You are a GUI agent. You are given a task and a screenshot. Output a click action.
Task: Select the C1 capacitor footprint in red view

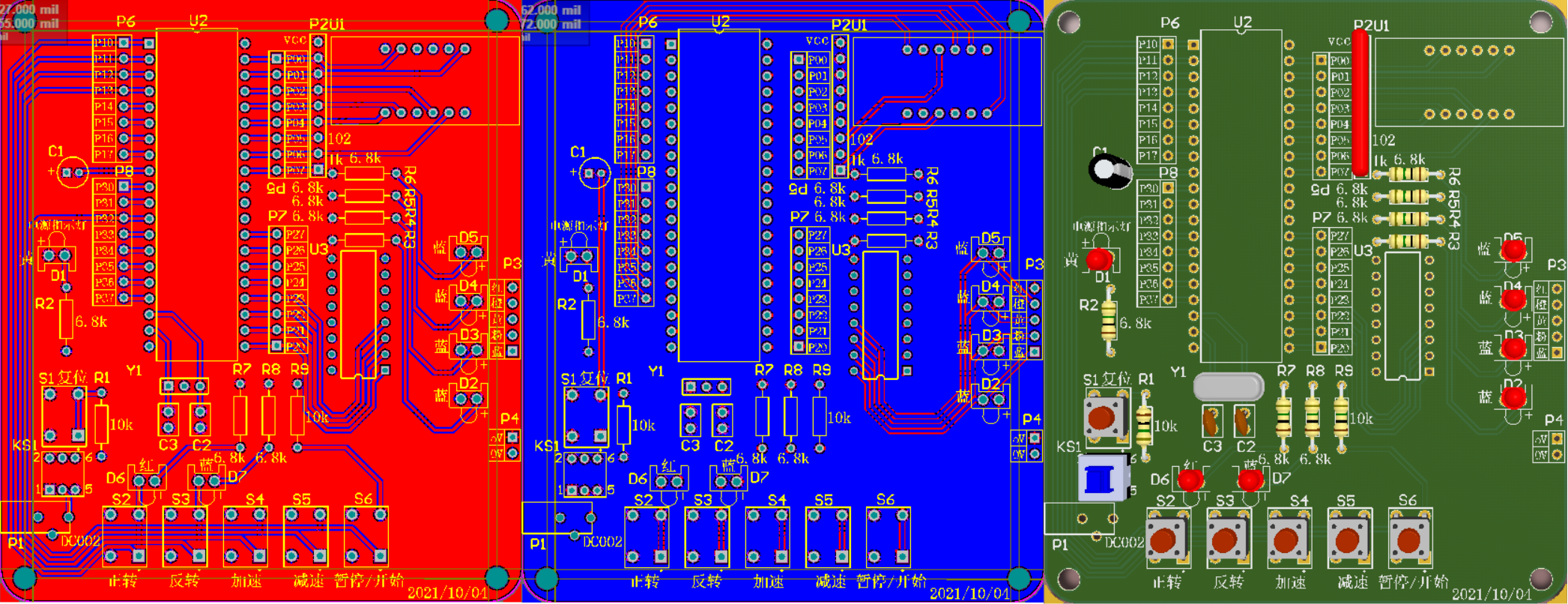[72, 173]
